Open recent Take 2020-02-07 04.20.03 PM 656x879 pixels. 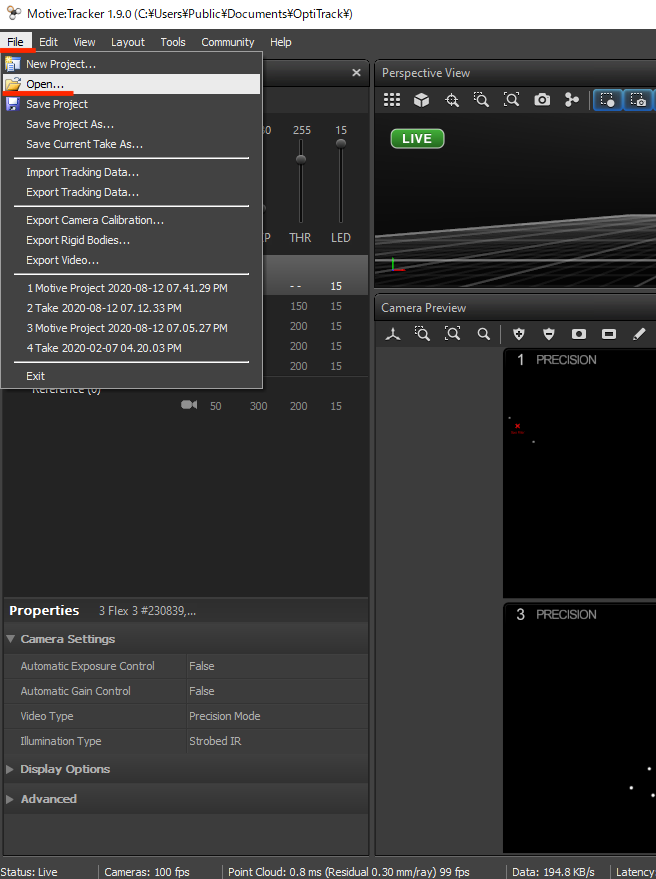[132, 348]
